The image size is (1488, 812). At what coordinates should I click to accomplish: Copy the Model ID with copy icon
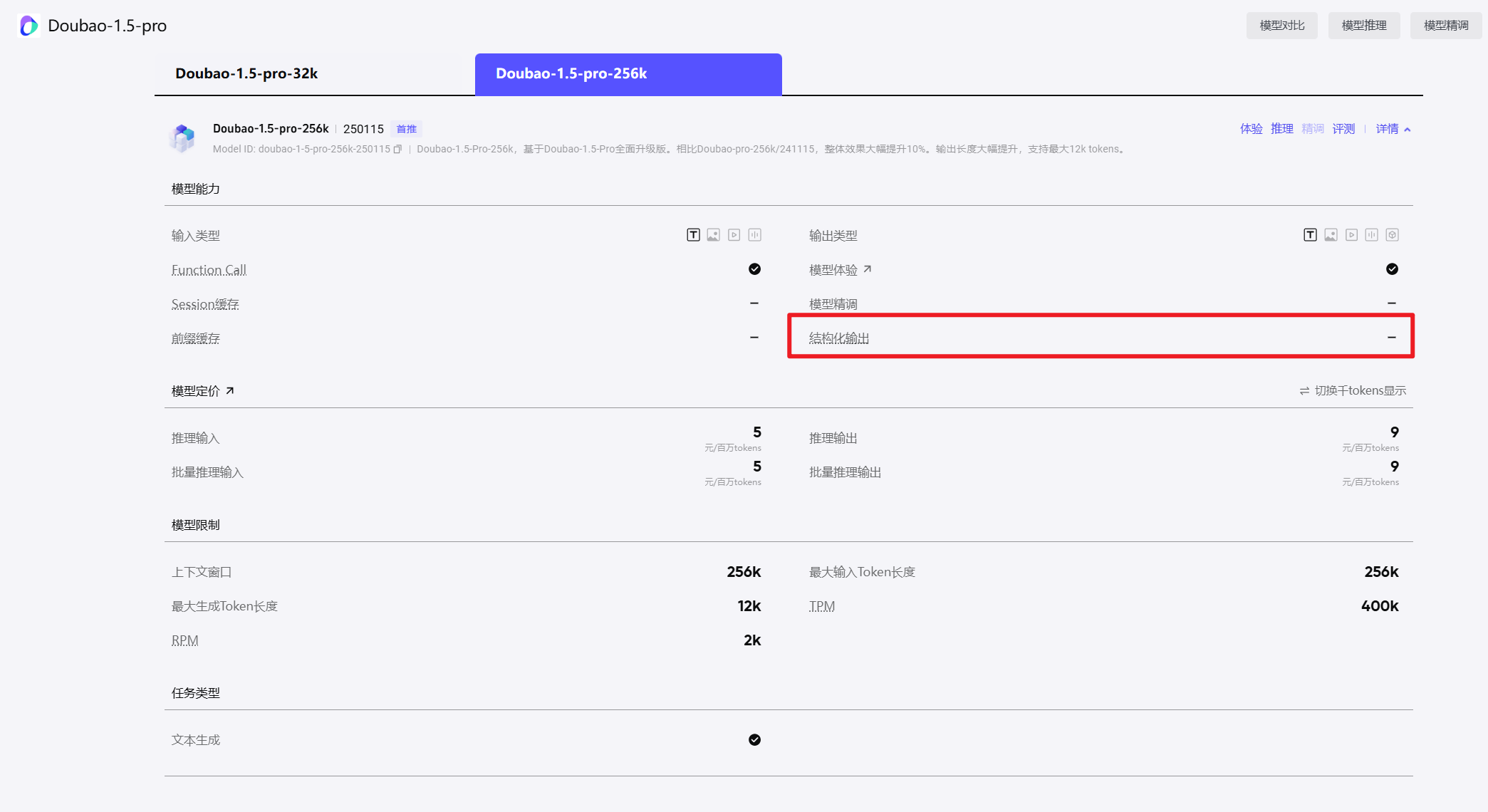pos(397,150)
